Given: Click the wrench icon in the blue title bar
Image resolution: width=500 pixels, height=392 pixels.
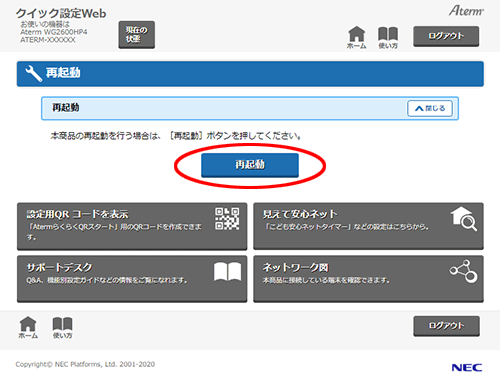Looking at the screenshot, I should [x=33, y=73].
